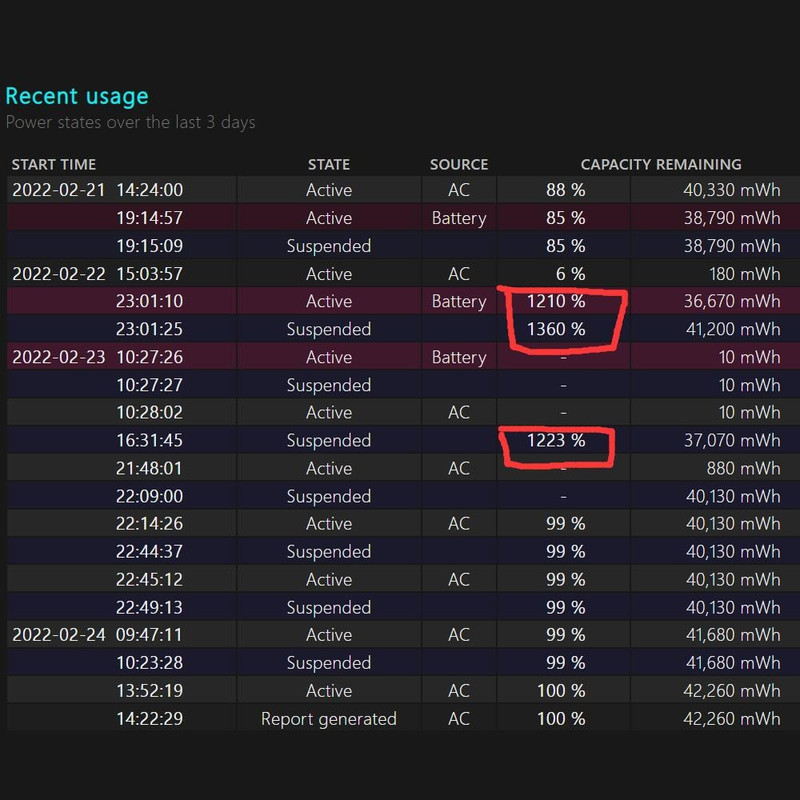Click the SOURCE column header

459,164
